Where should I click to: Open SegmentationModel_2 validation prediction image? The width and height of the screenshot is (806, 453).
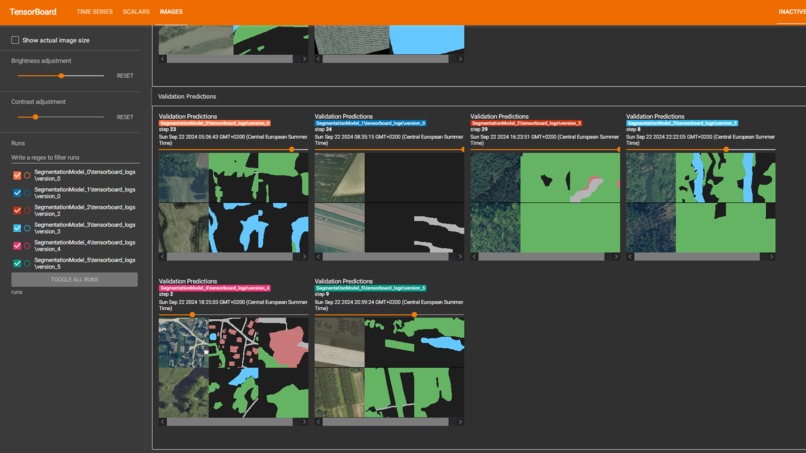pyautogui.click(x=545, y=202)
